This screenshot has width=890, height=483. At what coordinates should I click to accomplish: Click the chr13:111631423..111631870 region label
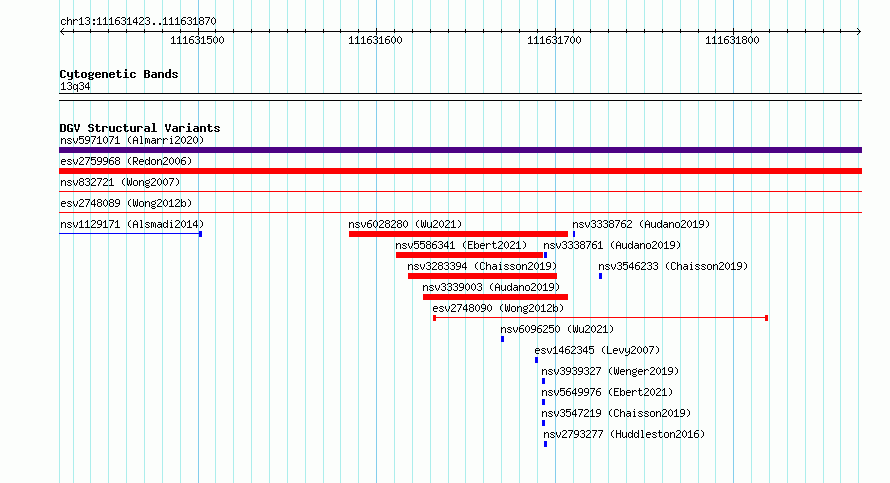pos(138,21)
